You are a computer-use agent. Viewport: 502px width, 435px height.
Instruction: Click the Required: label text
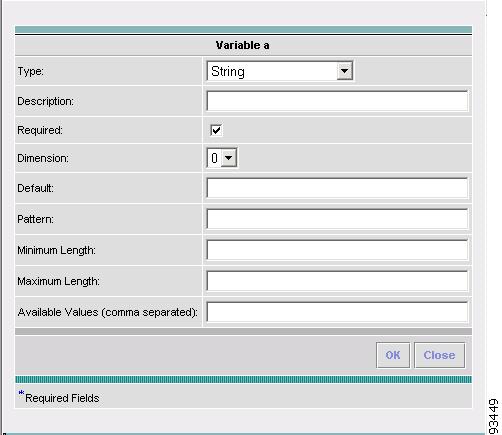point(40,130)
